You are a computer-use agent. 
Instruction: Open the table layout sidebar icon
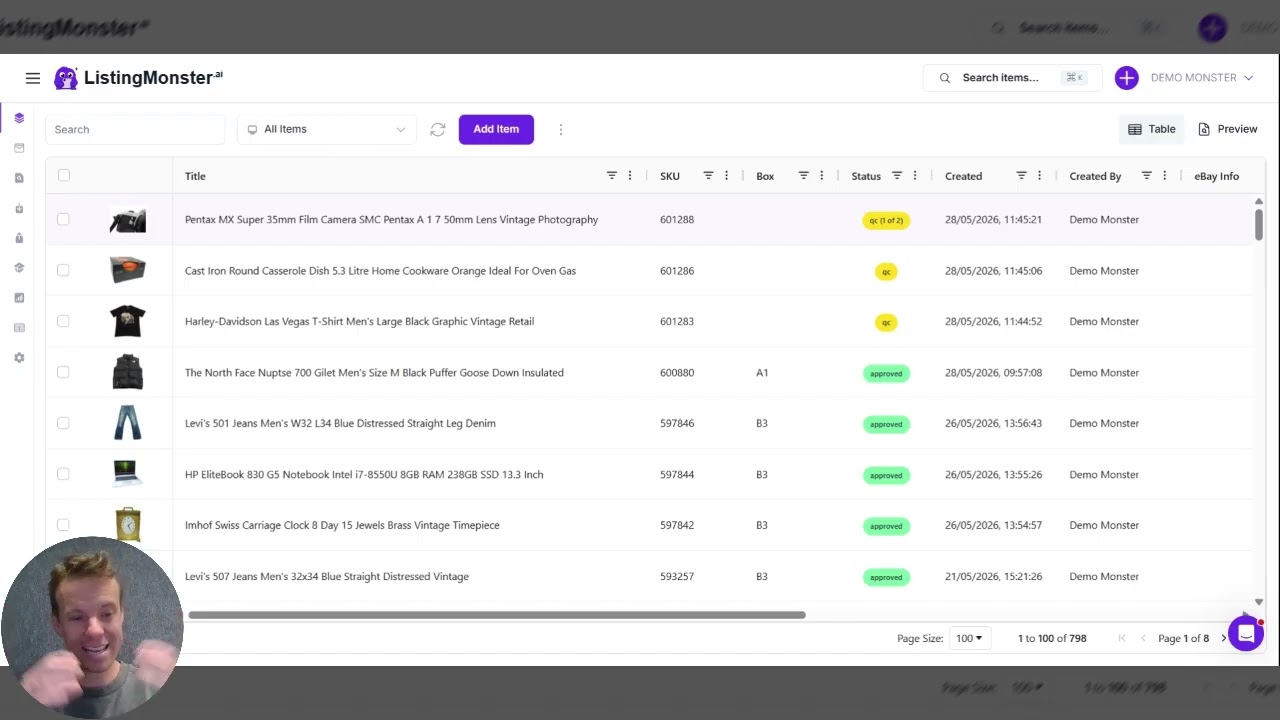19,328
